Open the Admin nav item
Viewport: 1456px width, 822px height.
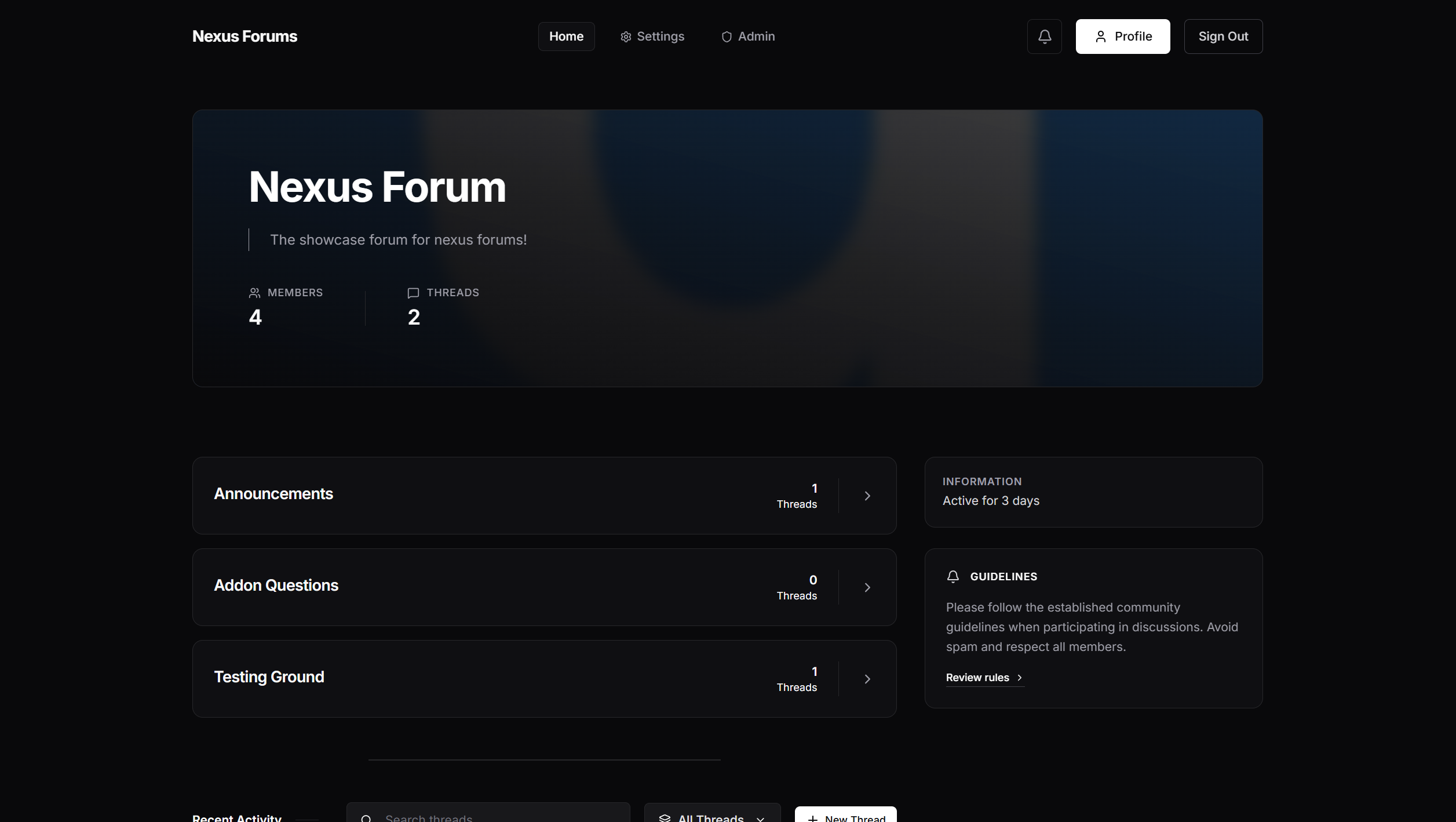pyautogui.click(x=747, y=37)
